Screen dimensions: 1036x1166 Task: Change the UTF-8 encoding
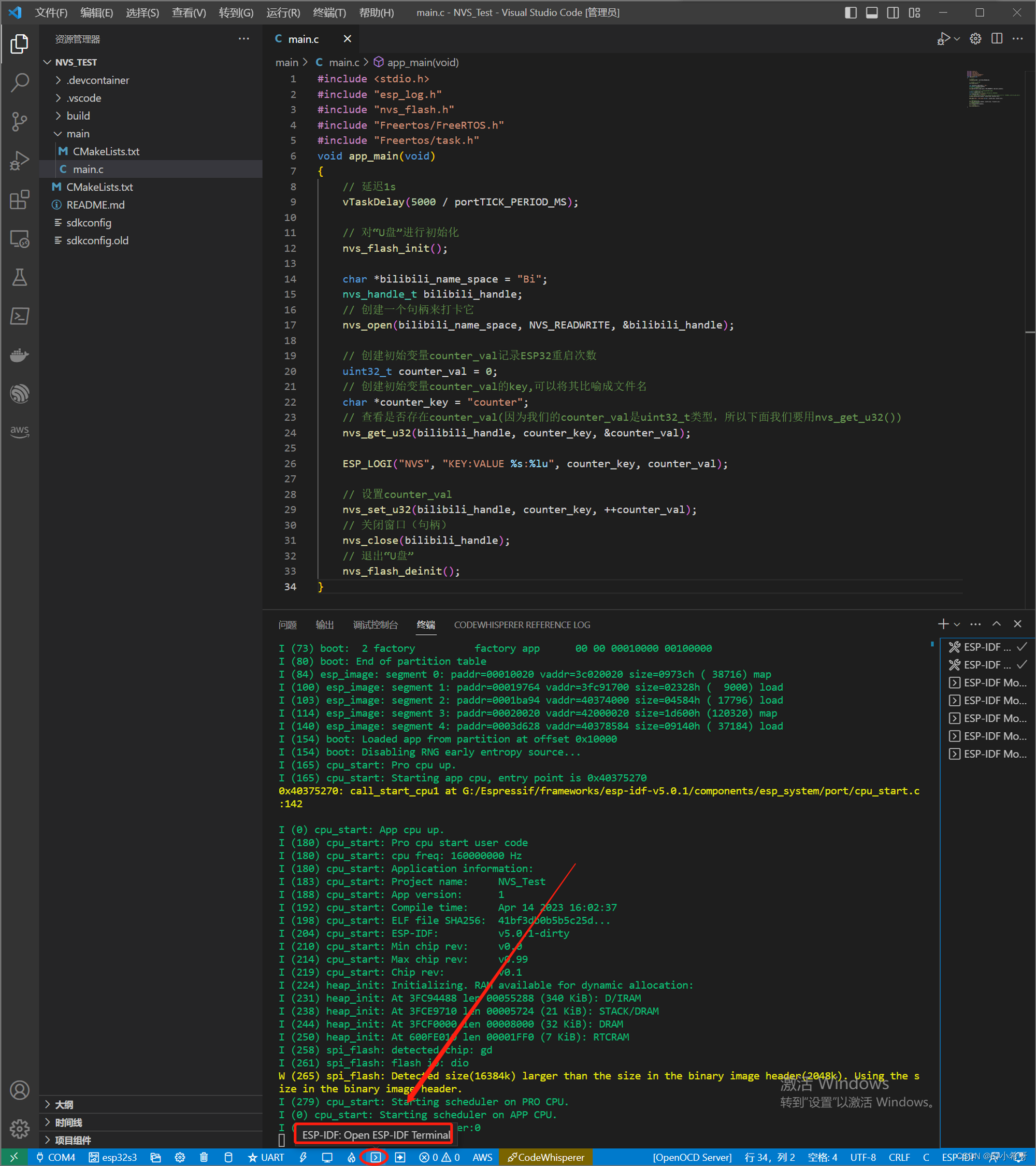[862, 1157]
